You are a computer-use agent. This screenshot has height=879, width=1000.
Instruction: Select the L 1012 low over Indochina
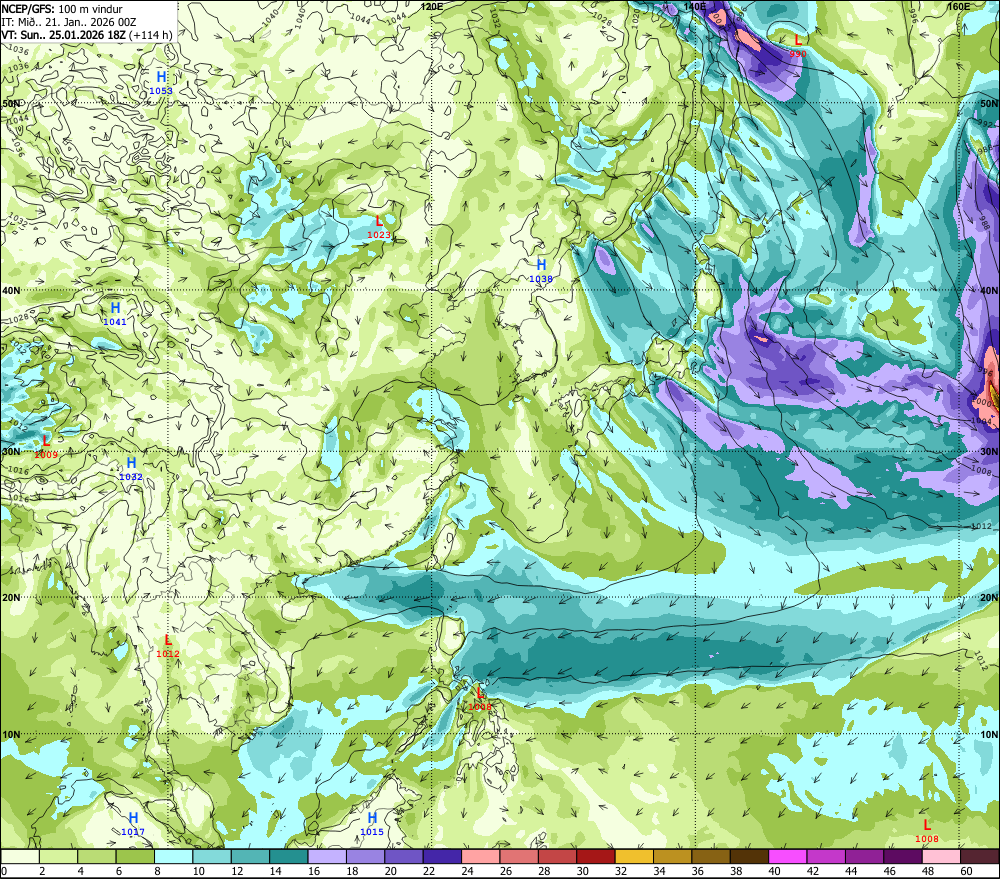(168, 646)
